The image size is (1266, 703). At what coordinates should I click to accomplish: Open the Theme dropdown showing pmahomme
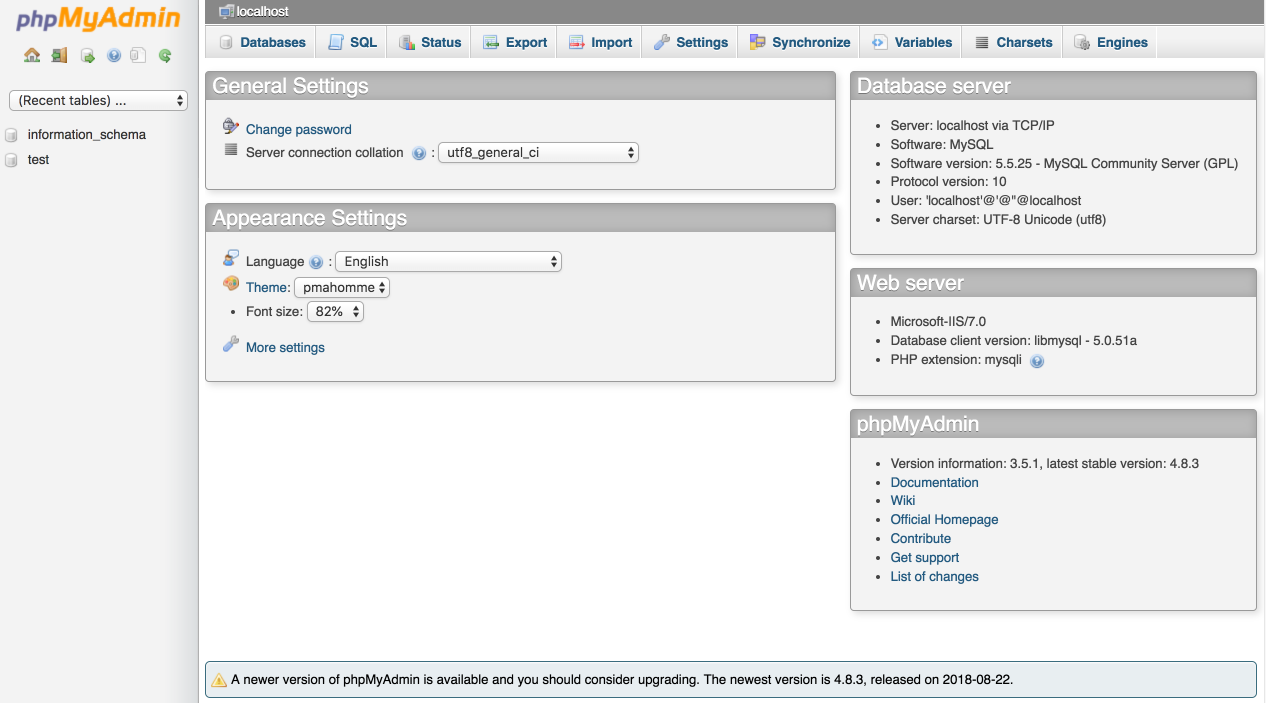point(342,287)
